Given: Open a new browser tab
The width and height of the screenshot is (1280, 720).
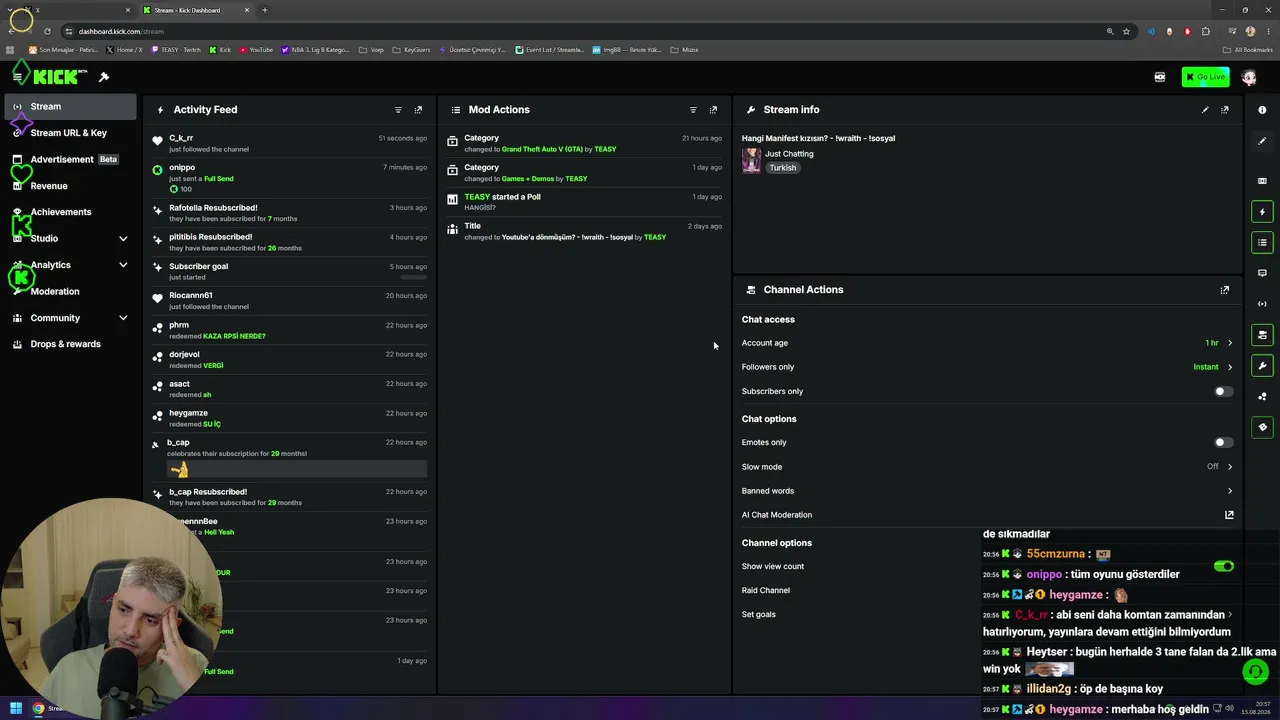Looking at the screenshot, I should (x=265, y=10).
